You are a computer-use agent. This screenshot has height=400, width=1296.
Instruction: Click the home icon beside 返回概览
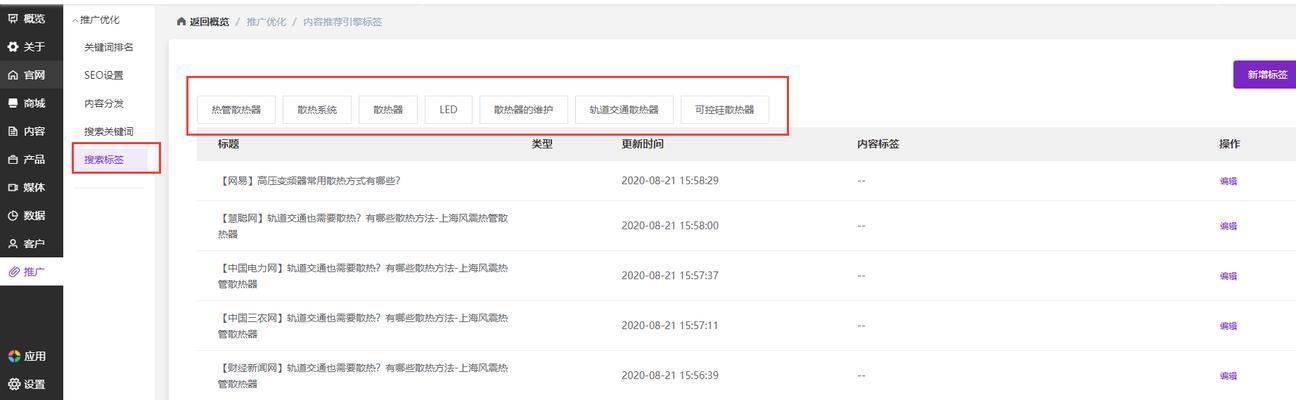coord(181,22)
